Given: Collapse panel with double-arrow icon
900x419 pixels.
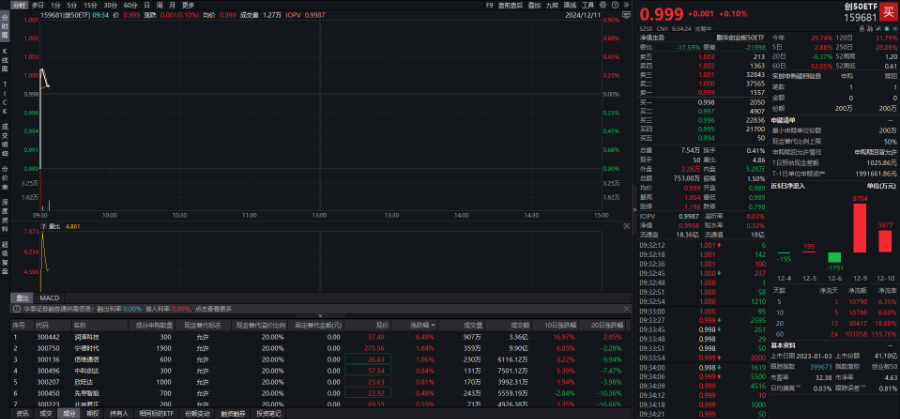Looking at the screenshot, I should pyautogui.click(x=625, y=5).
